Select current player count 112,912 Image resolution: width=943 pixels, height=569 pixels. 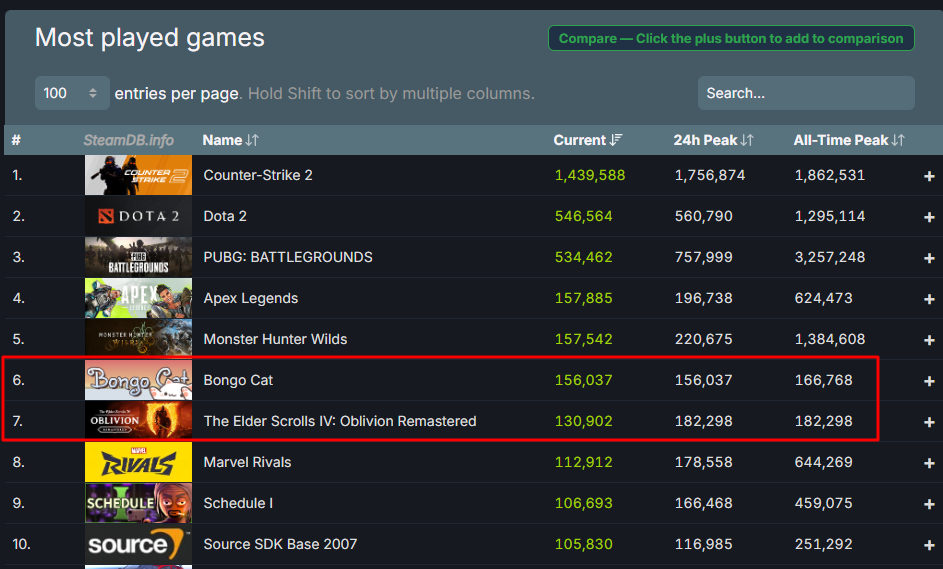point(583,462)
